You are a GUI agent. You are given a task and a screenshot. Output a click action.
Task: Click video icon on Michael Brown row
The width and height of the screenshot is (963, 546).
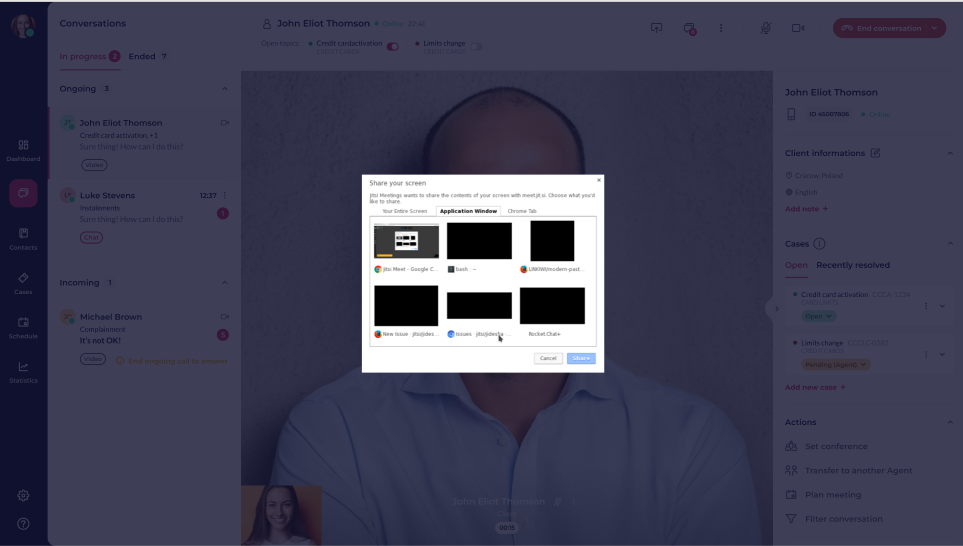(225, 317)
